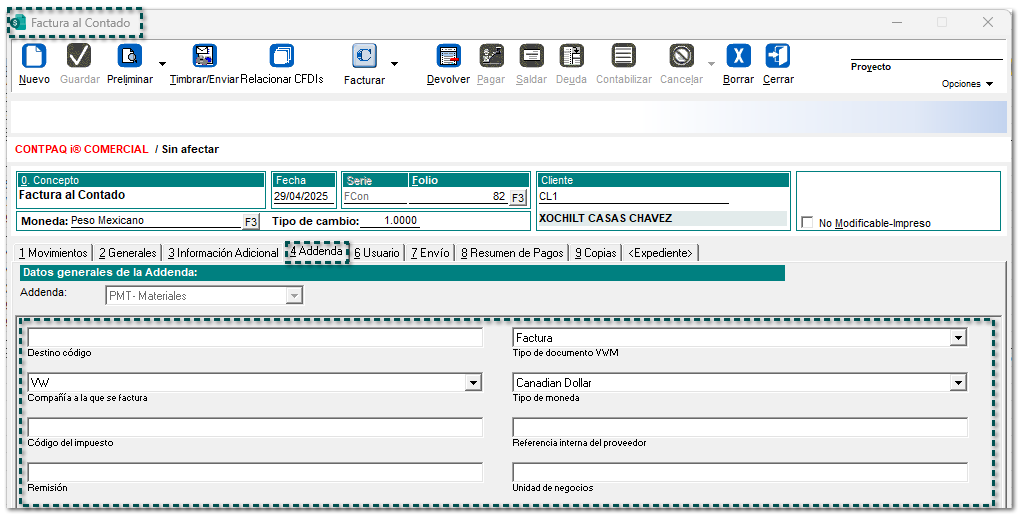Click the Facturar toolbar icon
Image resolution: width=1021 pixels, height=518 pixels.
pyautogui.click(x=364, y=57)
